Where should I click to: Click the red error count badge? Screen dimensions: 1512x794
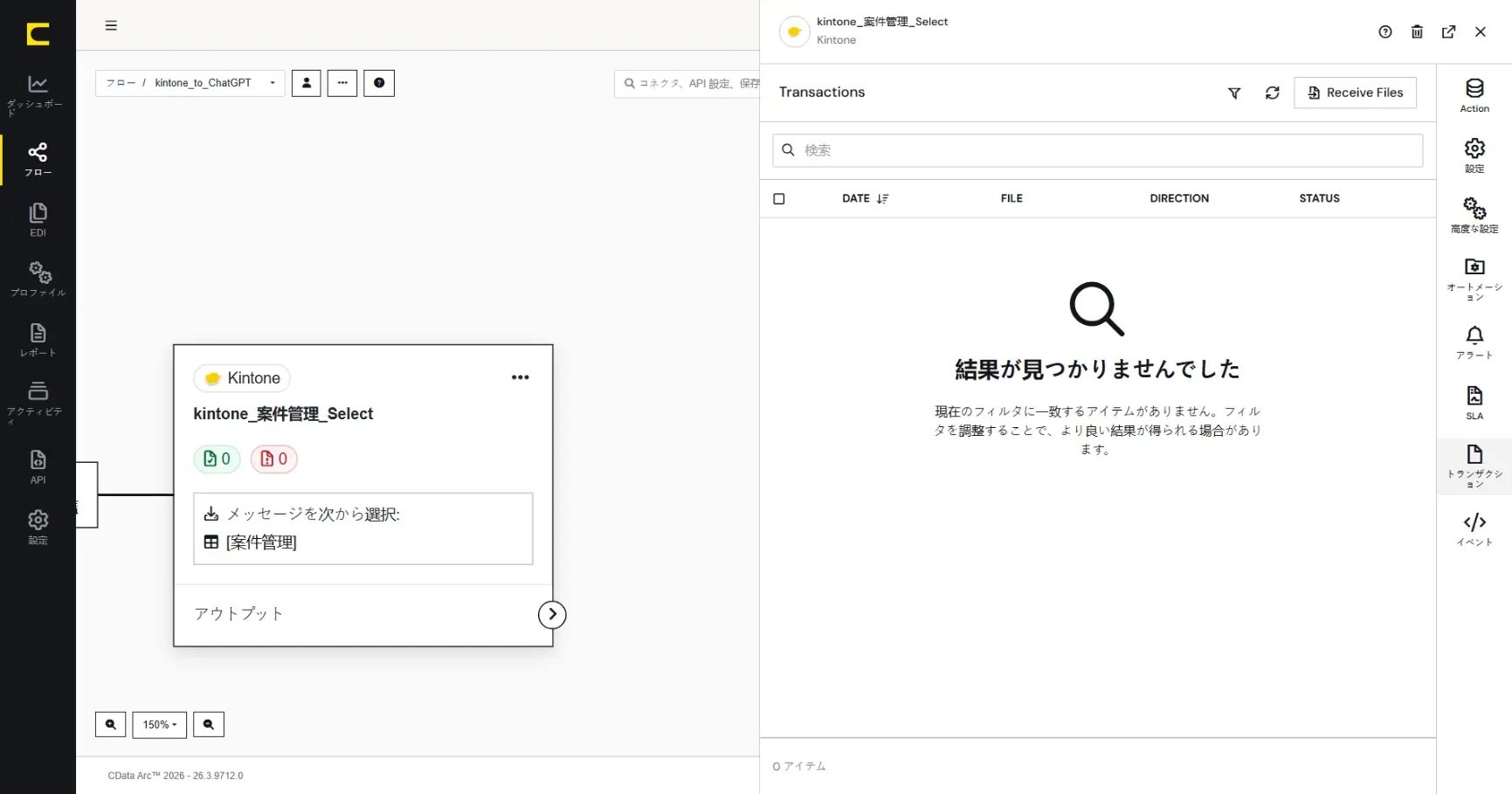(x=274, y=459)
